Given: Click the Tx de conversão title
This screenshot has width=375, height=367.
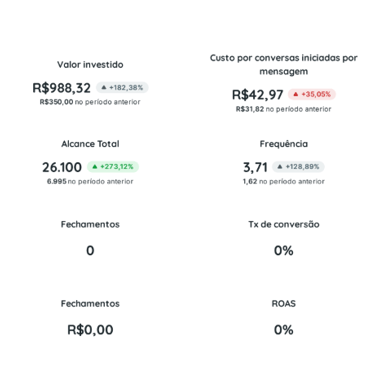Looking at the screenshot, I should 284,224.
